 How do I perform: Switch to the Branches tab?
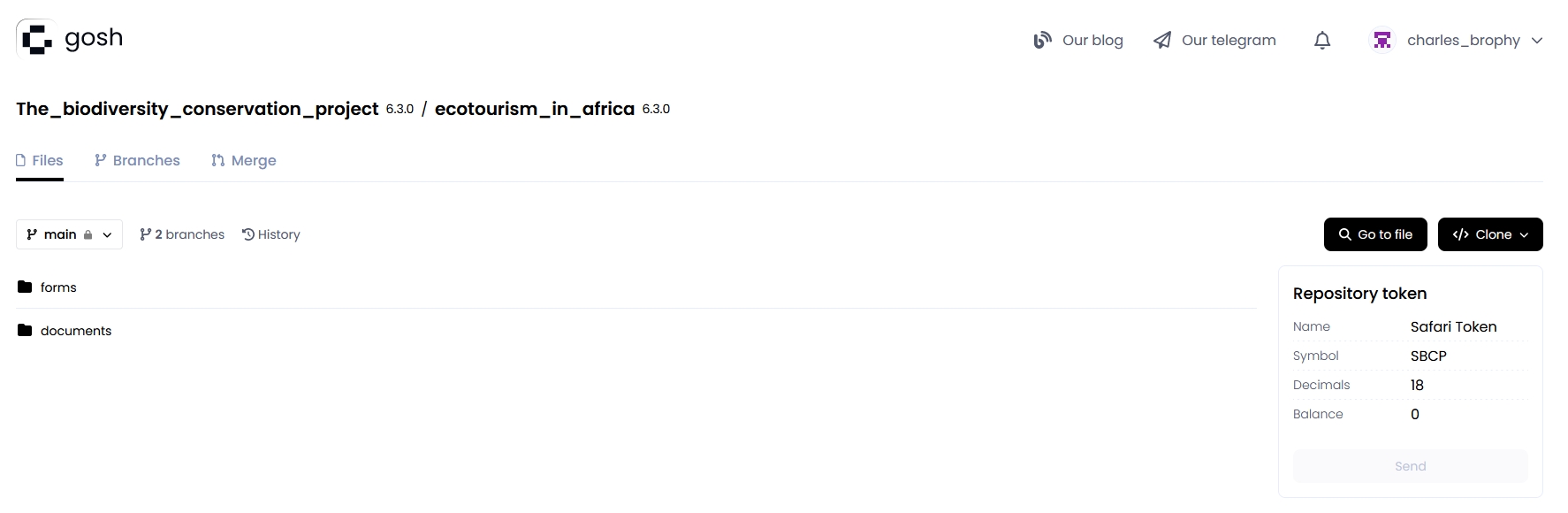coord(137,161)
